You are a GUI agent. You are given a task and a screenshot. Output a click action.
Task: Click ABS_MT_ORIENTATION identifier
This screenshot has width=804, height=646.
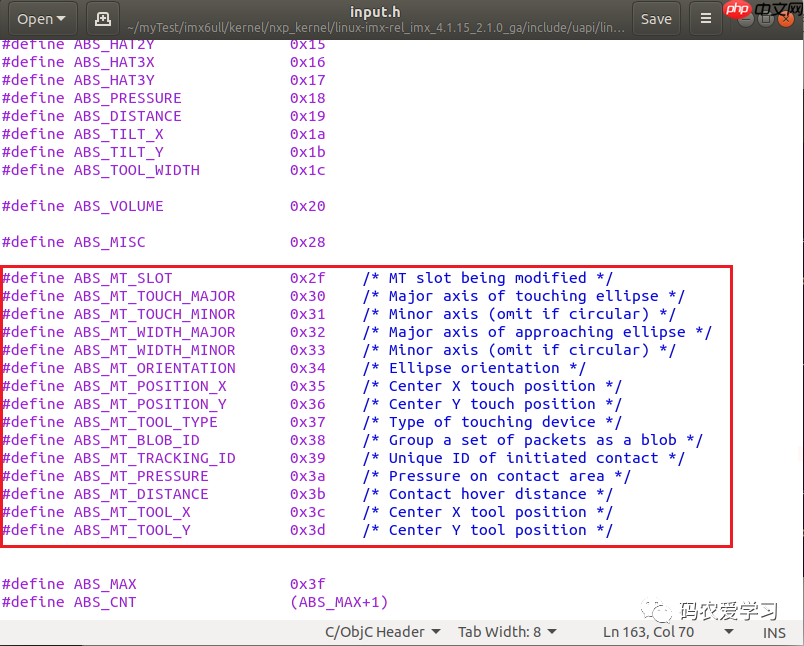(154, 368)
